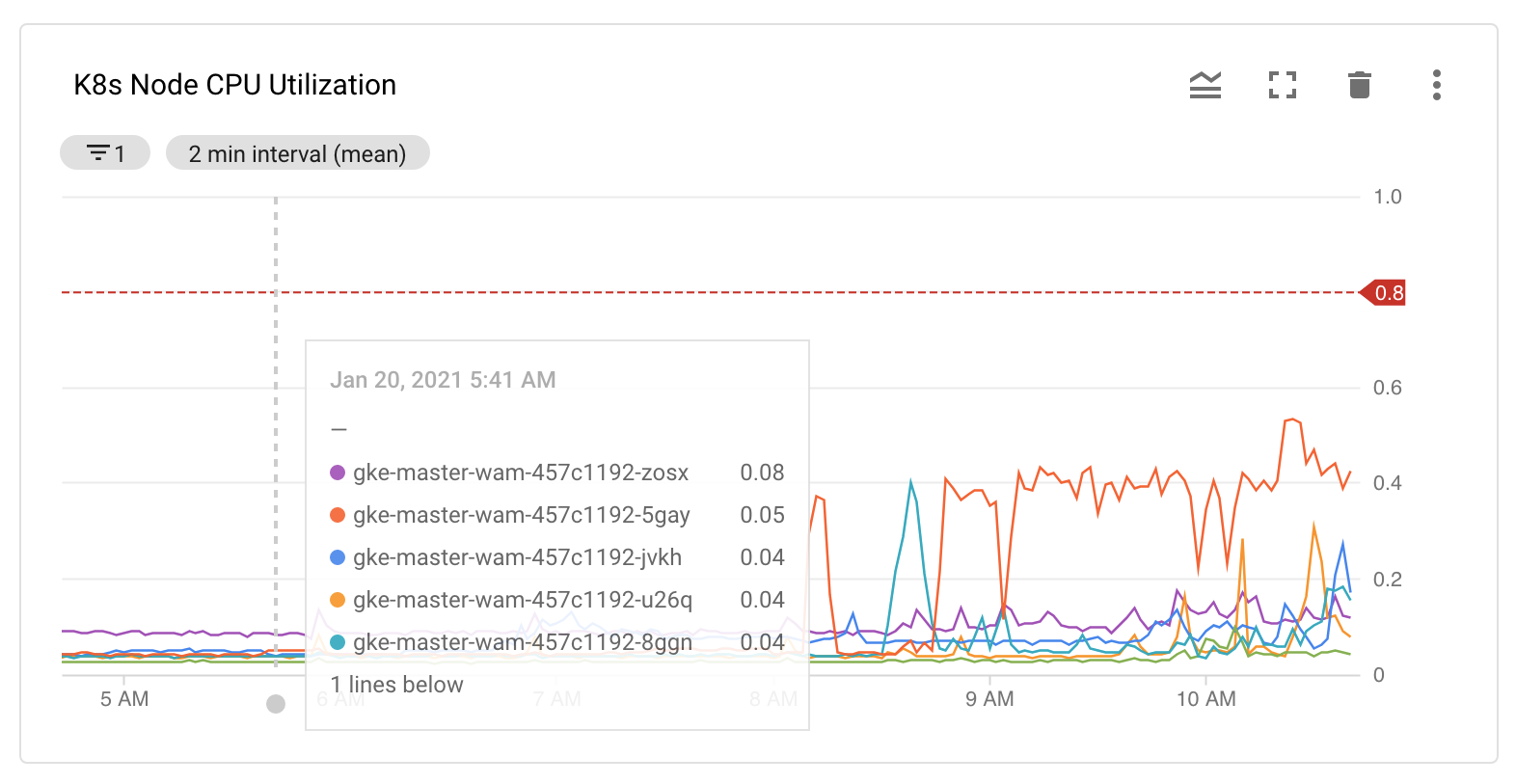1516x784 pixels.
Task: Toggle the 2 min interval (mean) chip
Action: click(297, 151)
